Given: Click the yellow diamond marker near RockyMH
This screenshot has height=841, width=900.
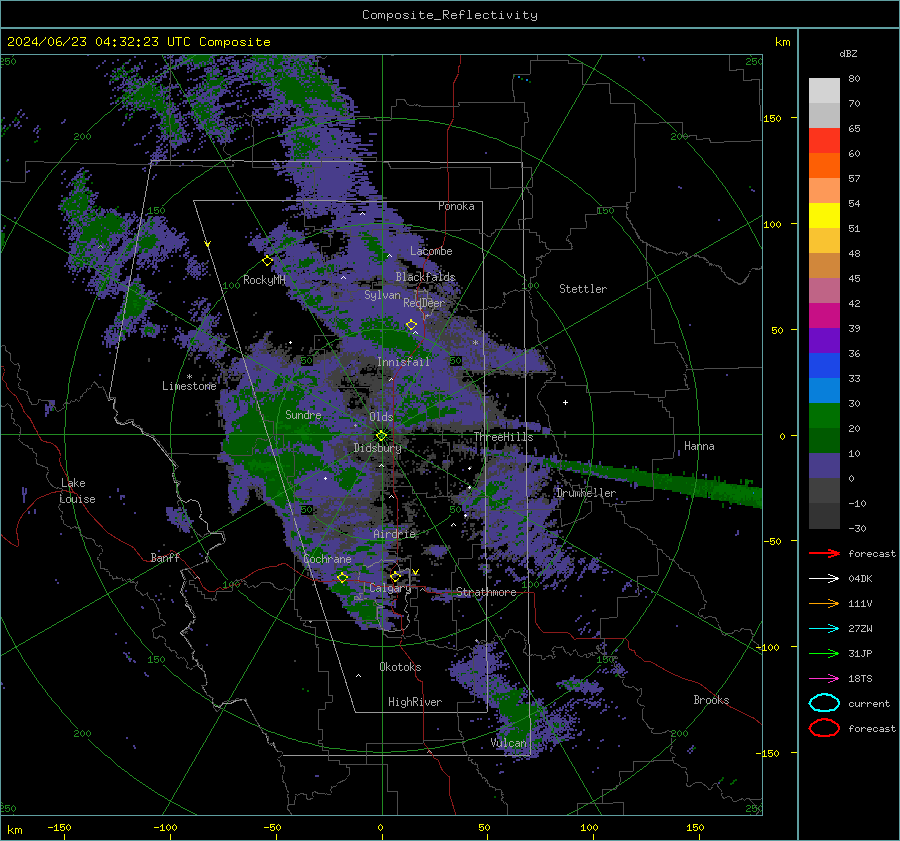Looking at the screenshot, I should click(267, 261).
